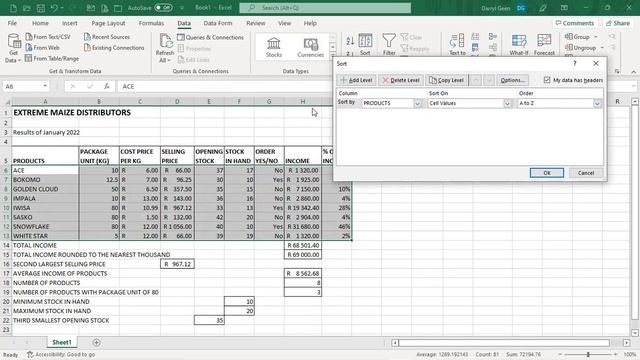This screenshot has height=360, width=640.
Task: Select Stocks data type
Action: coord(273,47)
